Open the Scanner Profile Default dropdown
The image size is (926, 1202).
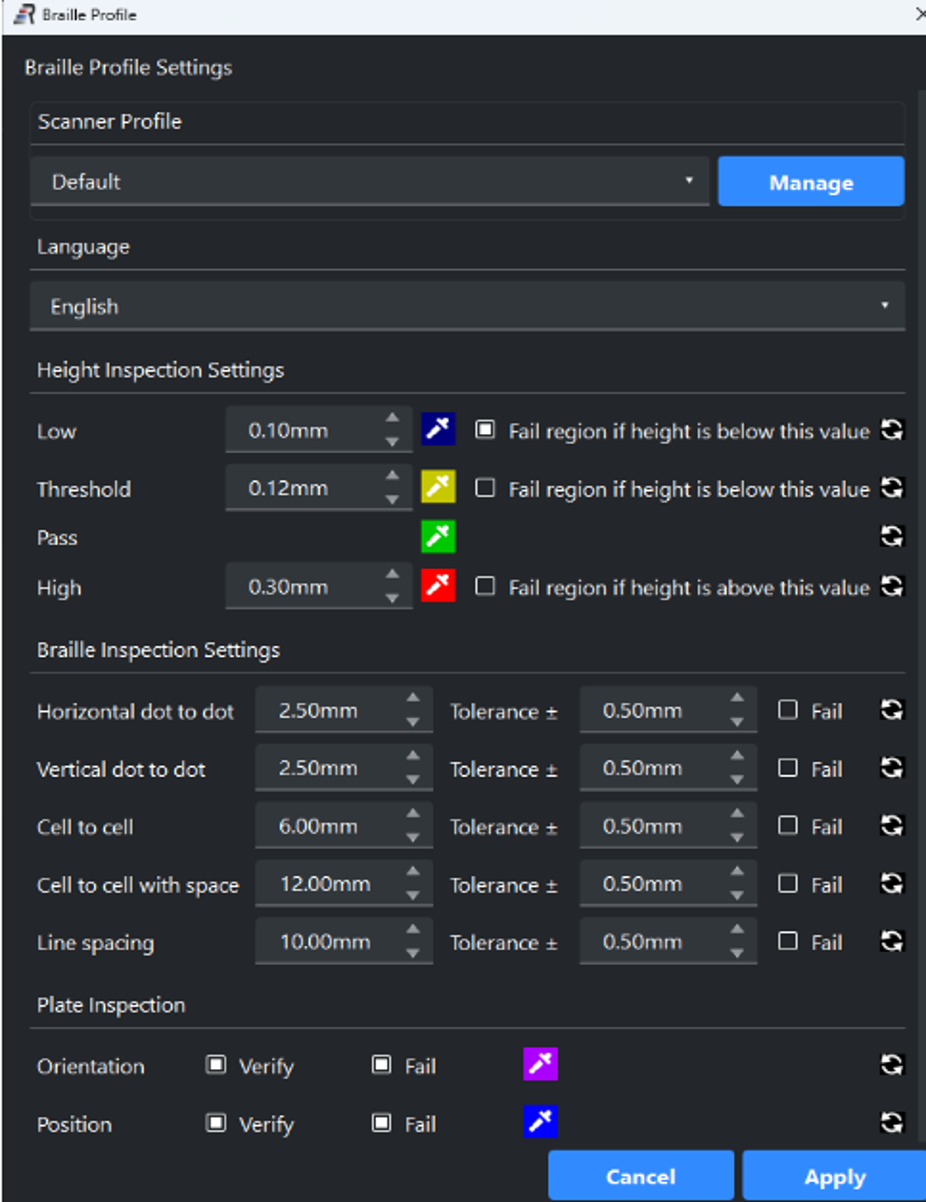tap(369, 182)
